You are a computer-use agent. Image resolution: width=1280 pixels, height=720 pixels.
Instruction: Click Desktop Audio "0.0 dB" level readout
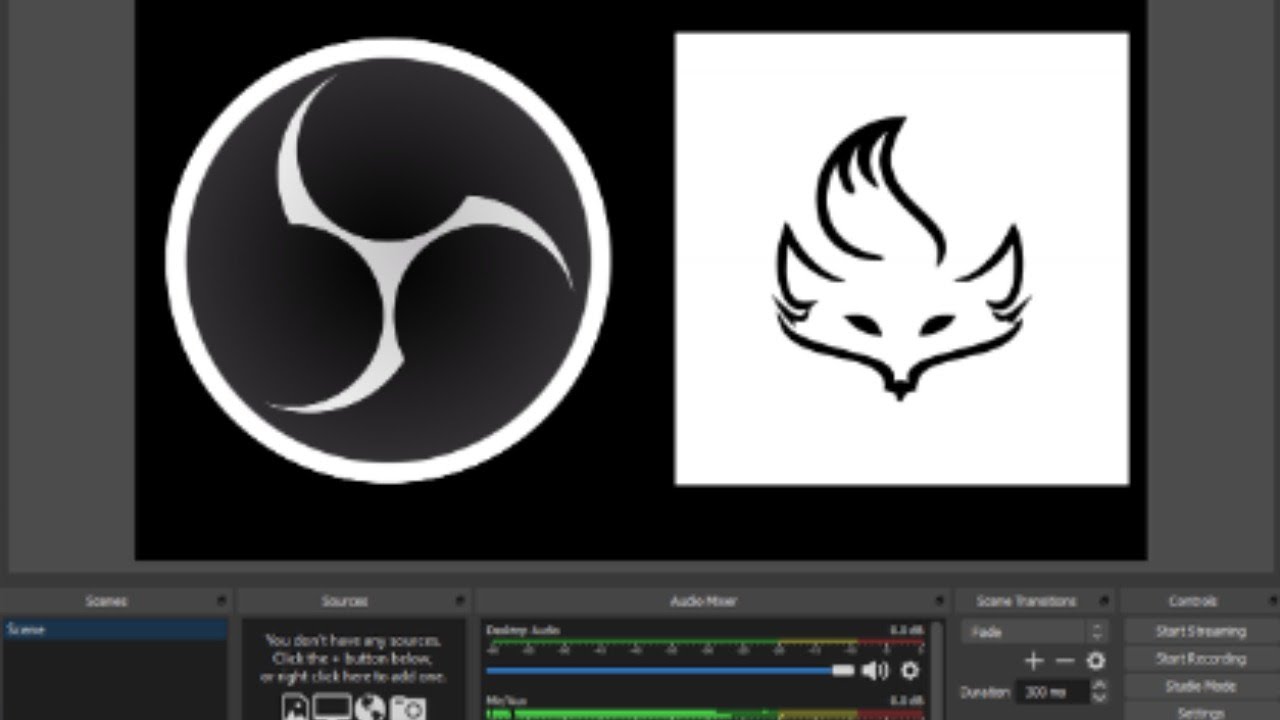coord(907,630)
